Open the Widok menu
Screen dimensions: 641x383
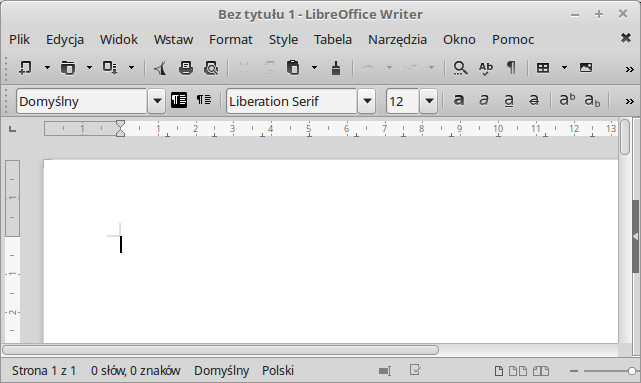(x=119, y=40)
